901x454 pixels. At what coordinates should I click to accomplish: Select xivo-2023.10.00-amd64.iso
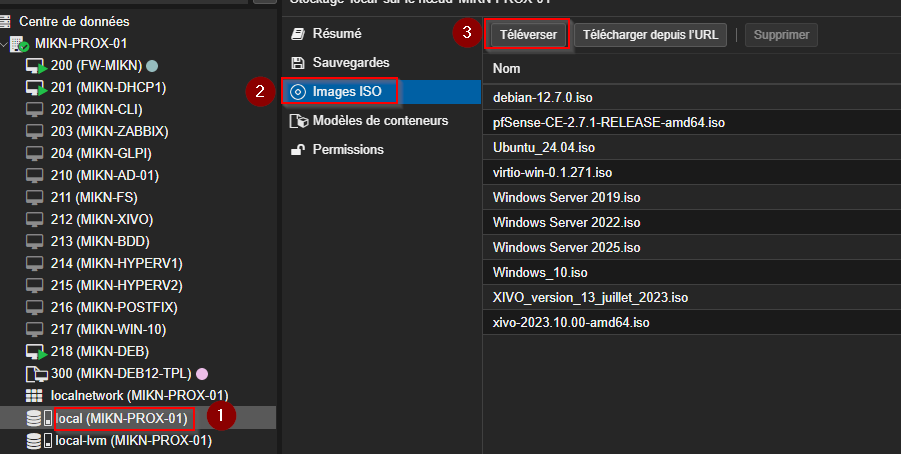[692, 322]
